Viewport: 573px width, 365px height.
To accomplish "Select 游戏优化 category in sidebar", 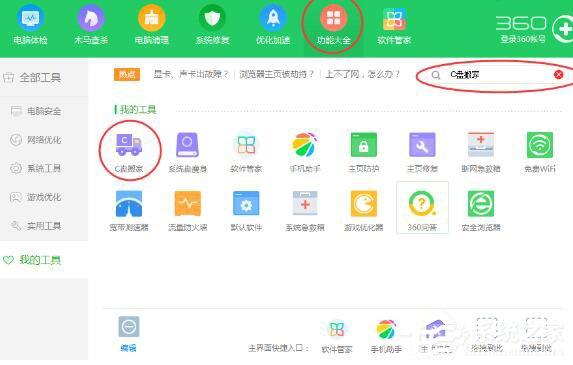I will 36,197.
